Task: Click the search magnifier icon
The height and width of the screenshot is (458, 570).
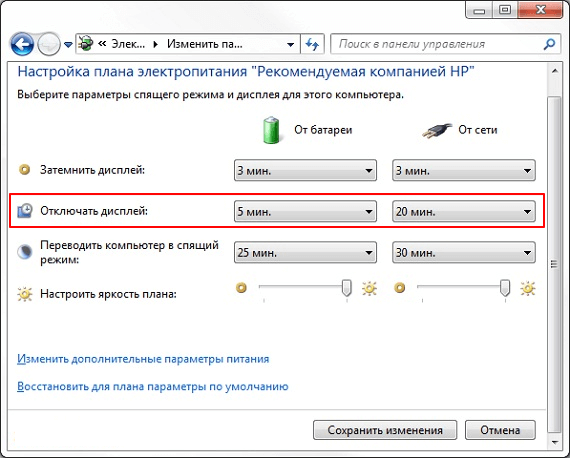Action: [549, 44]
